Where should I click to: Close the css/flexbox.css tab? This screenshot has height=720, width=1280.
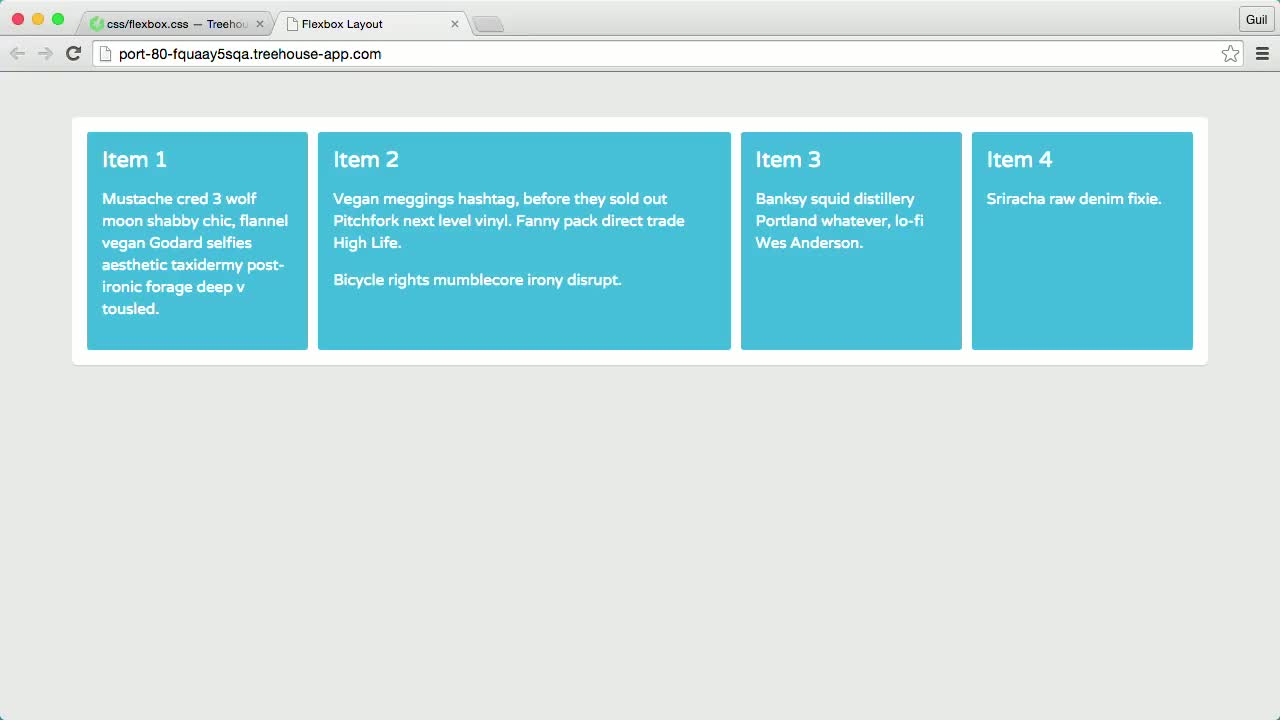260,24
